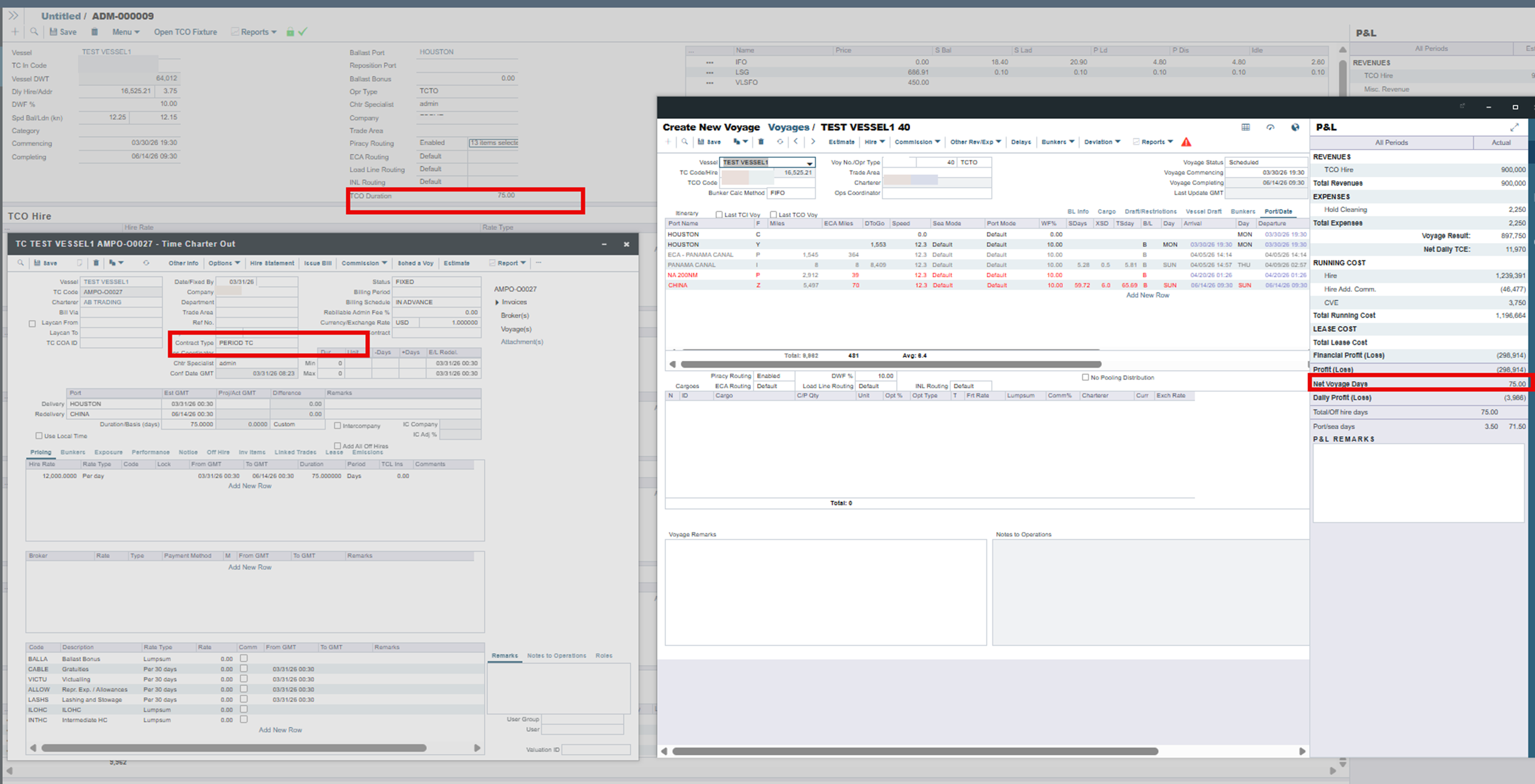Click the trash delete icon in voyage toolbar
Image resolution: width=1535 pixels, height=784 pixels.
761,142
